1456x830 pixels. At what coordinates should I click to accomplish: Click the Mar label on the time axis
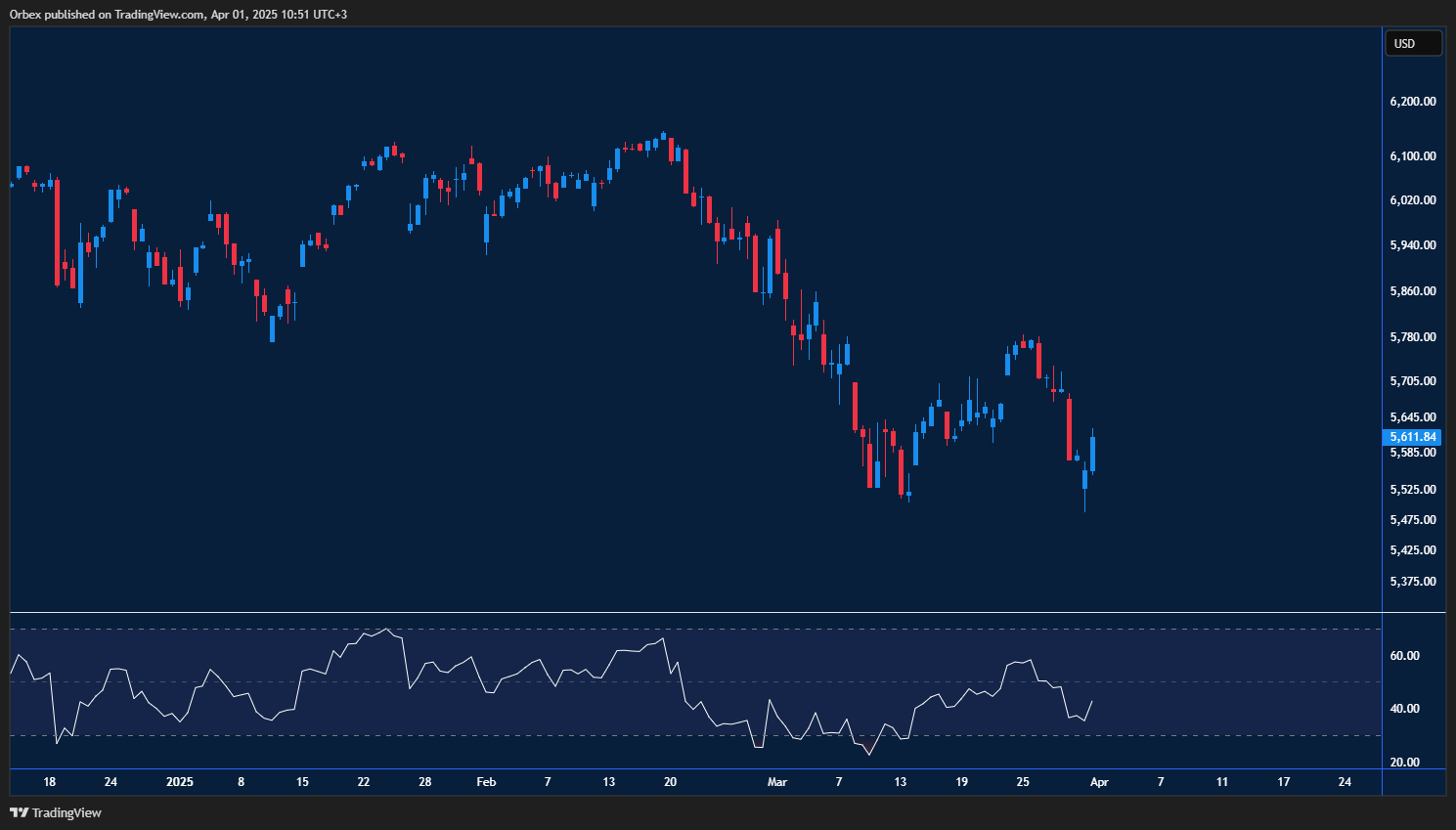point(776,782)
